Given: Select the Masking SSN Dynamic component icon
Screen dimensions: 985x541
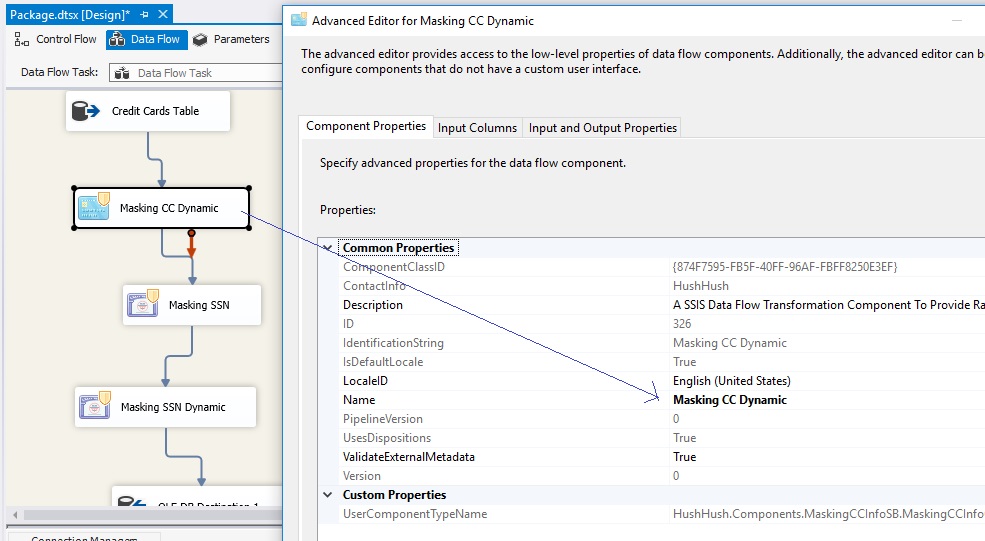Looking at the screenshot, I should (95, 405).
